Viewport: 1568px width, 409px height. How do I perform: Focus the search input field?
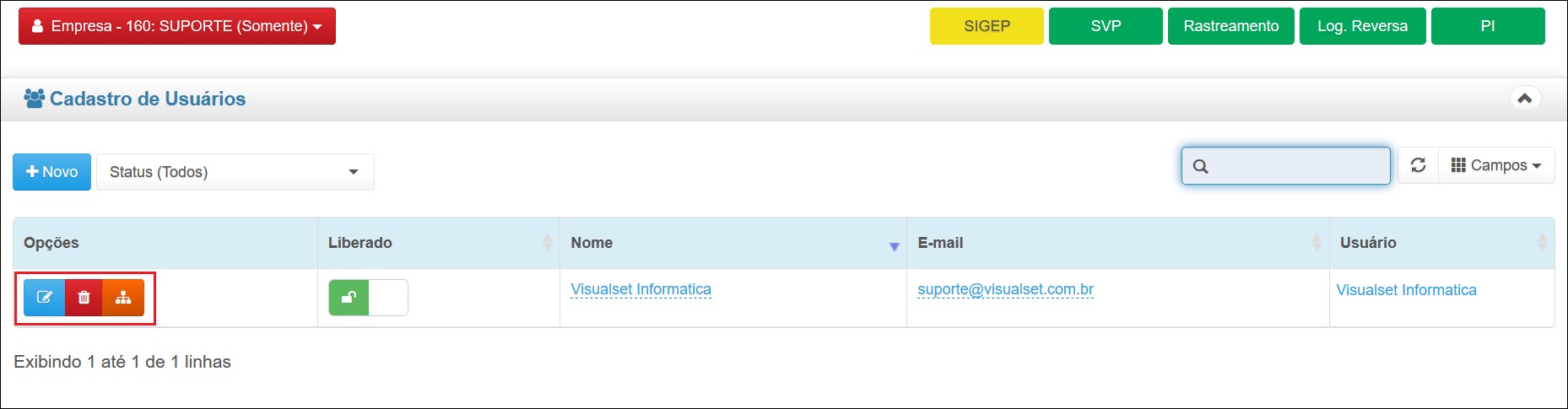point(1300,166)
